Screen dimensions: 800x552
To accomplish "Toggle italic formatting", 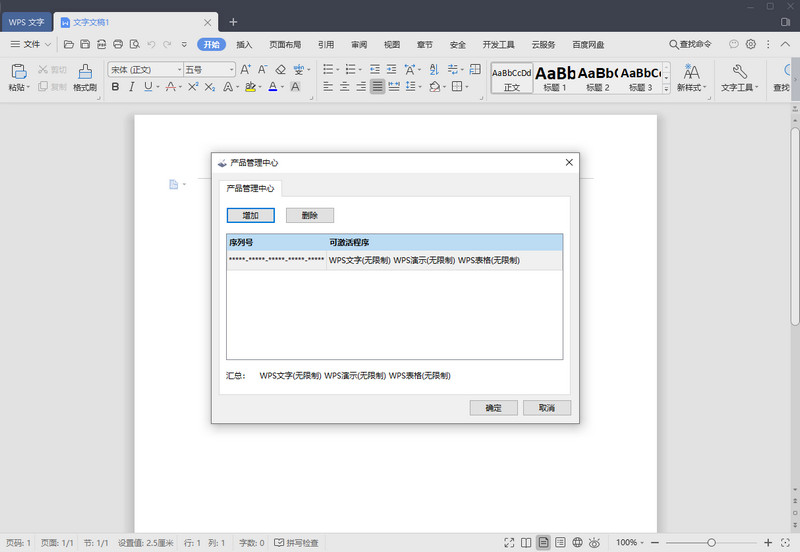I will (x=132, y=87).
